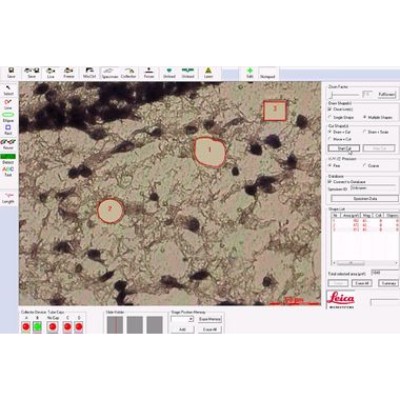Open the Specimen view
400x400 pixels.
(x=110, y=73)
